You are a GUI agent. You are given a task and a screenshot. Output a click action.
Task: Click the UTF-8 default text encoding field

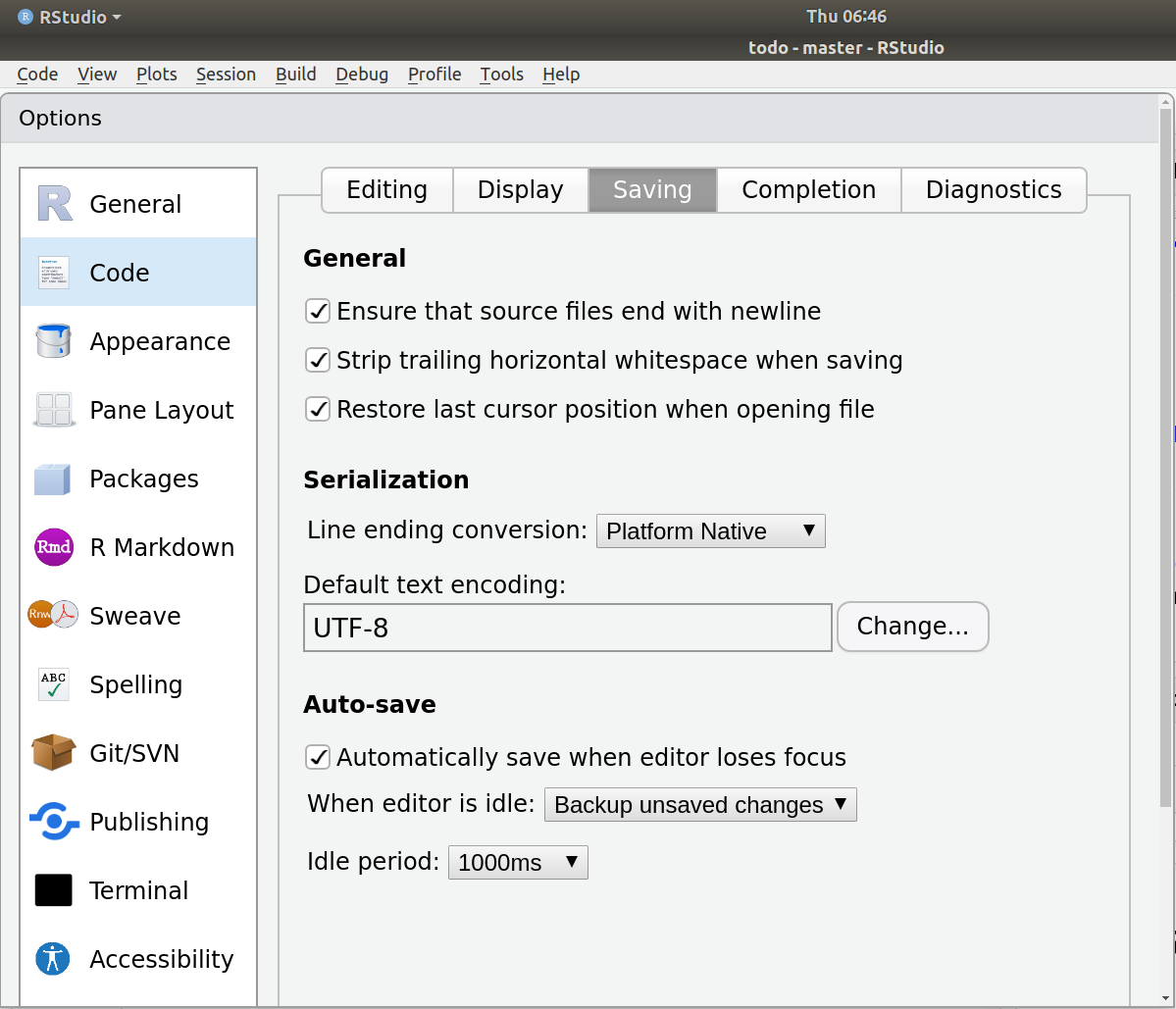tap(568, 628)
